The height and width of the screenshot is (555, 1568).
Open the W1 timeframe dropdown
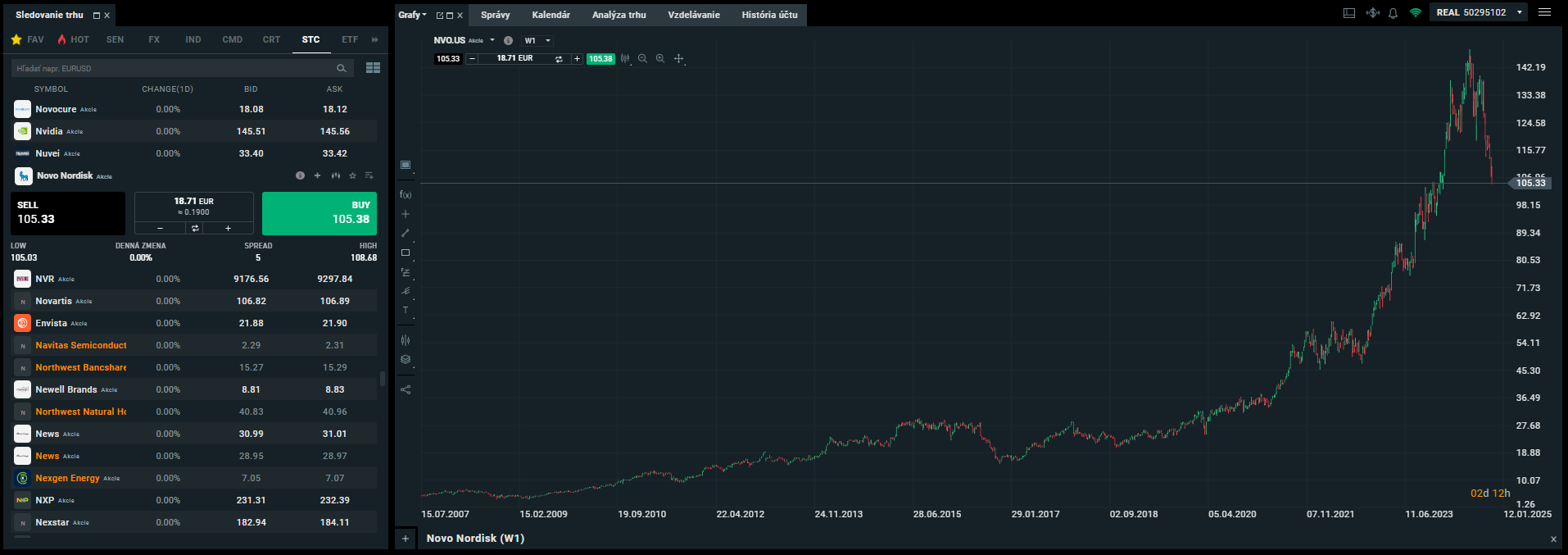click(x=537, y=40)
